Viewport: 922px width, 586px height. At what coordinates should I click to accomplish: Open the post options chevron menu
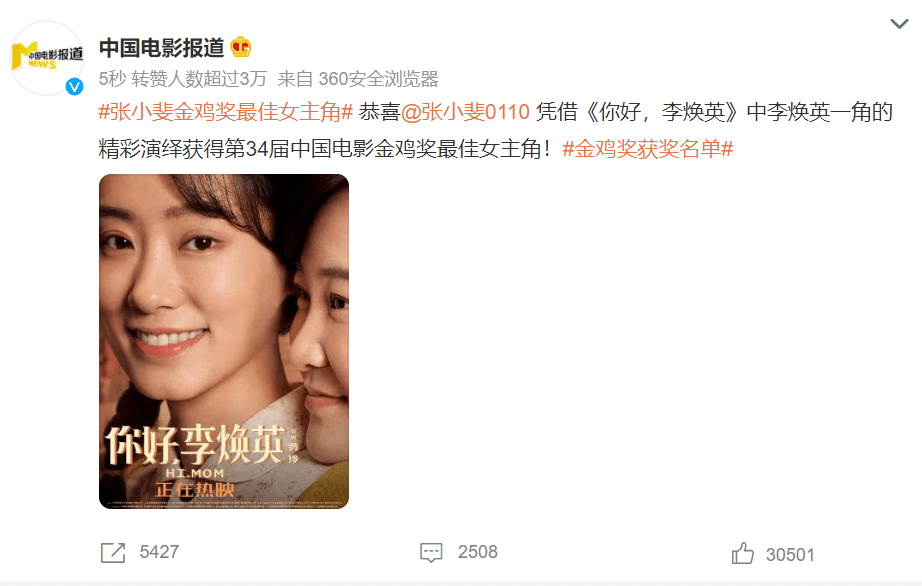pyautogui.click(x=899, y=24)
